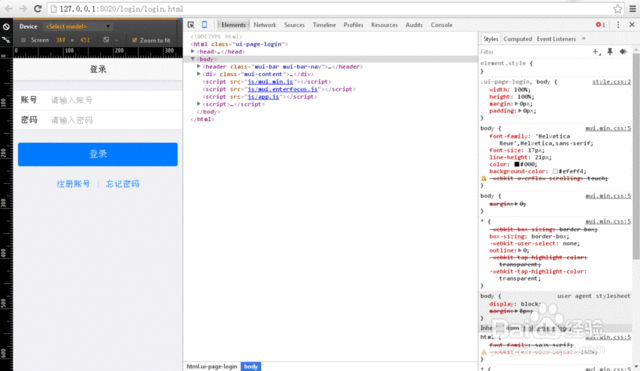The image size is (640, 371).
Task: Open the animations controls icon
Action: coord(623,51)
